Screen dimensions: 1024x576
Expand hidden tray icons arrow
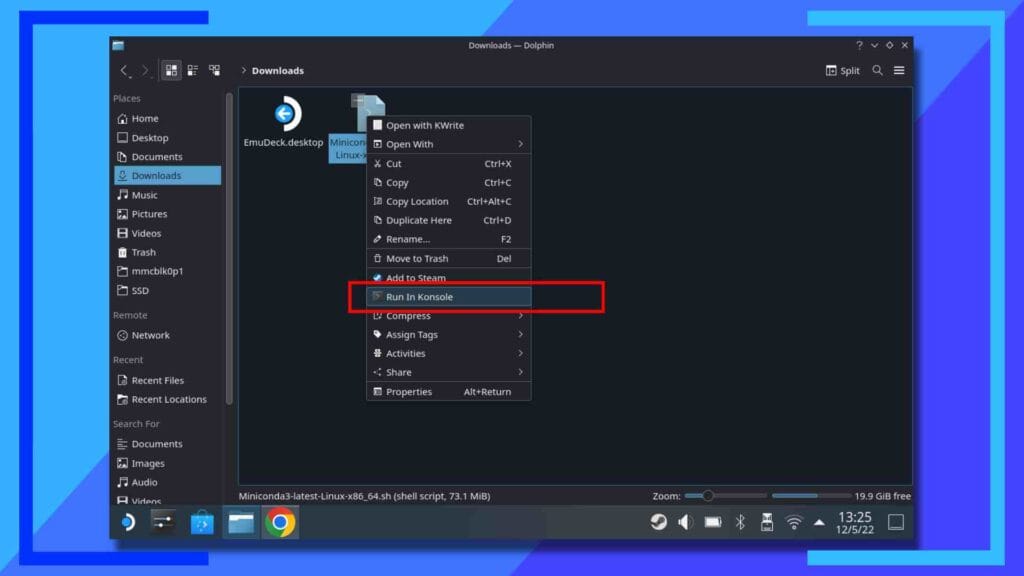(819, 522)
